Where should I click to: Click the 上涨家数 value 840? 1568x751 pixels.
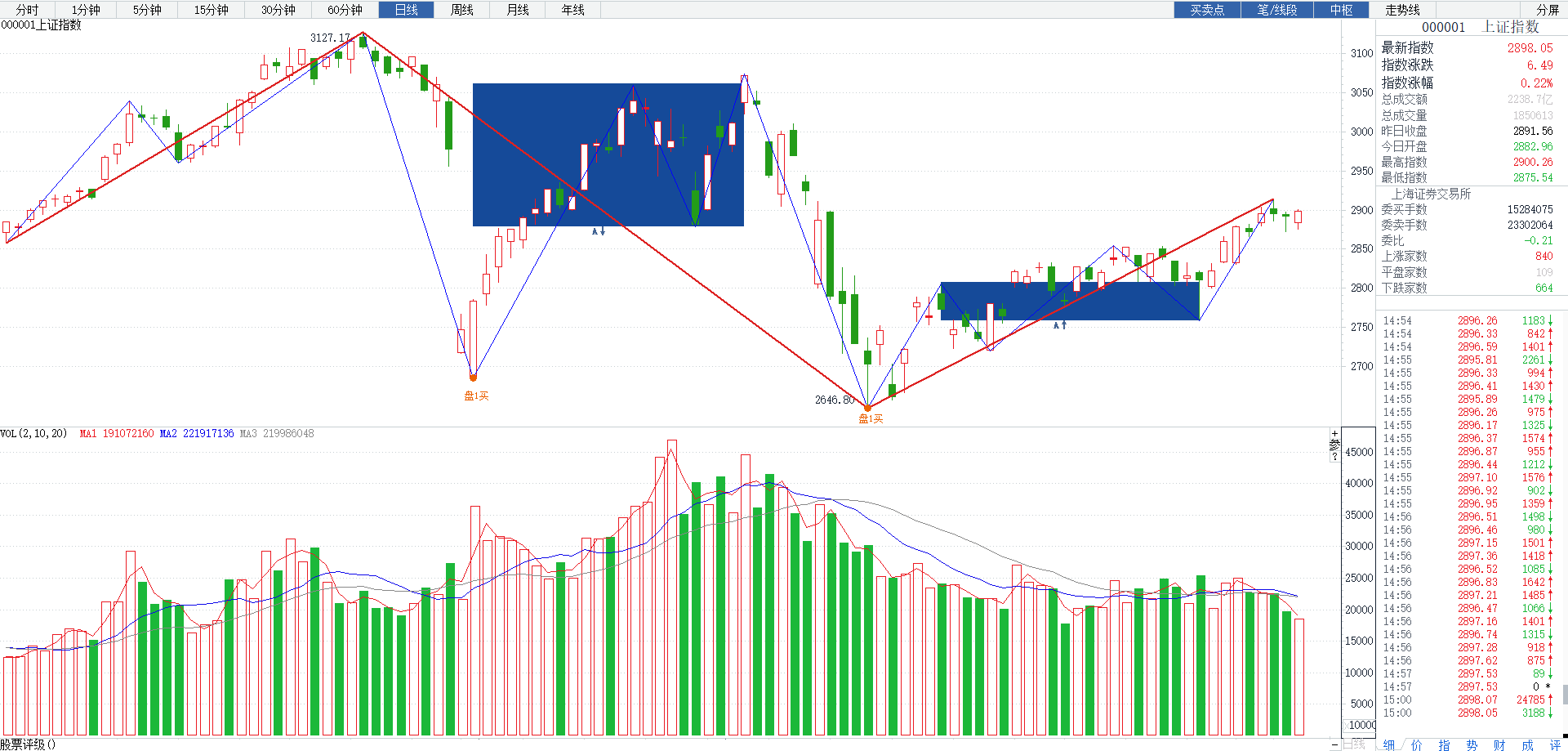pos(1544,256)
